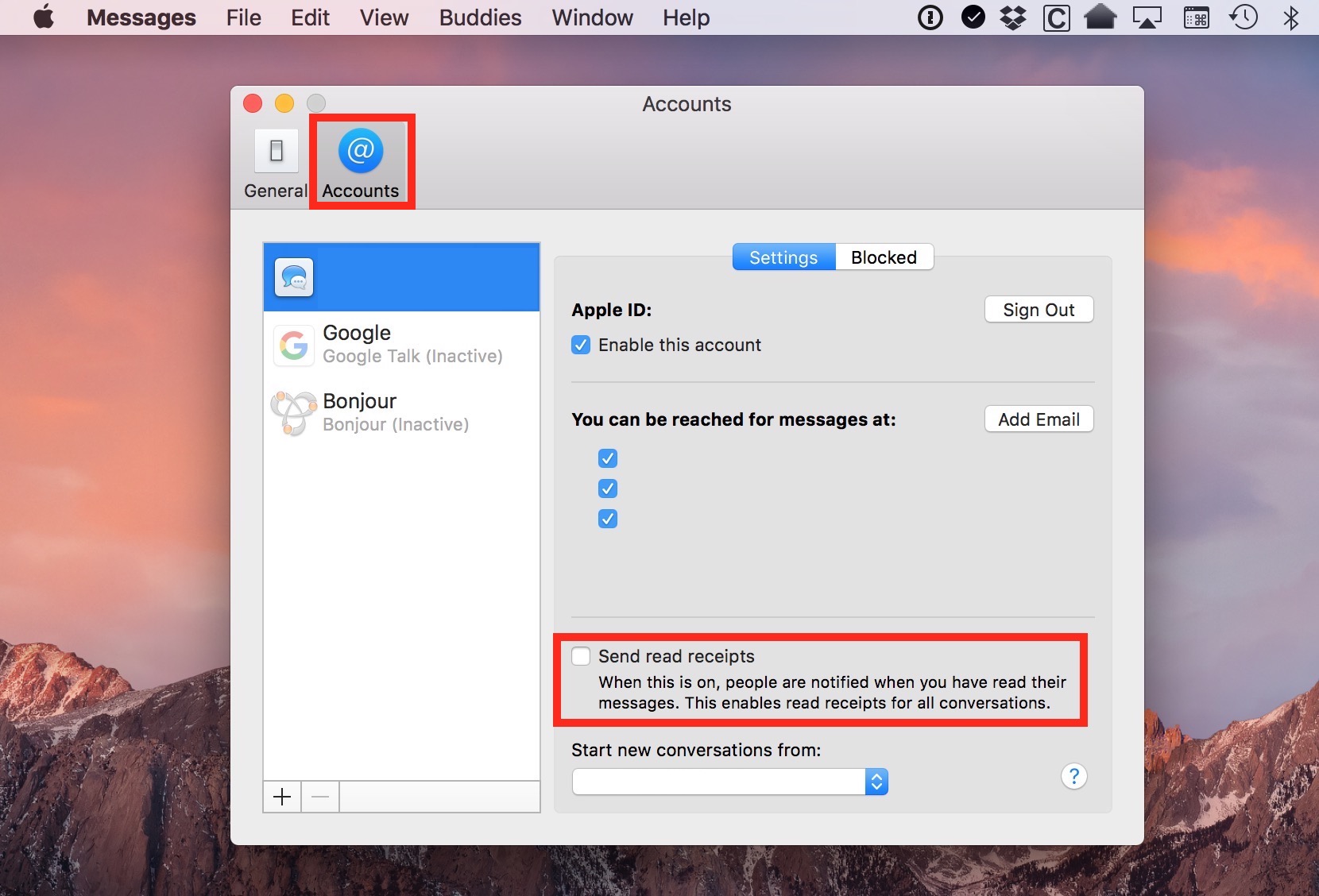Toggle Enable this account checkbox
The height and width of the screenshot is (896, 1319).
(x=581, y=345)
